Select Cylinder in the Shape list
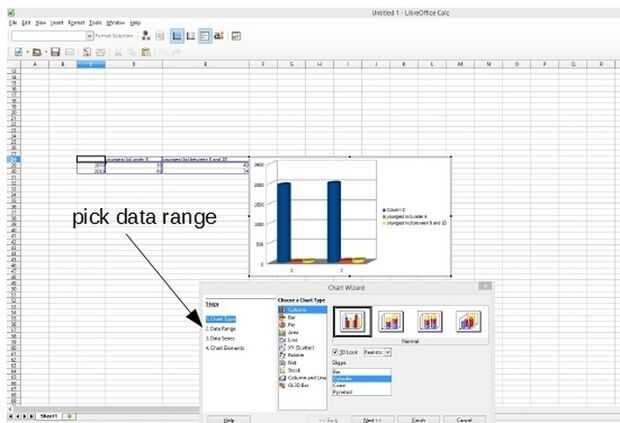The width and height of the screenshot is (620, 423). (x=362, y=379)
